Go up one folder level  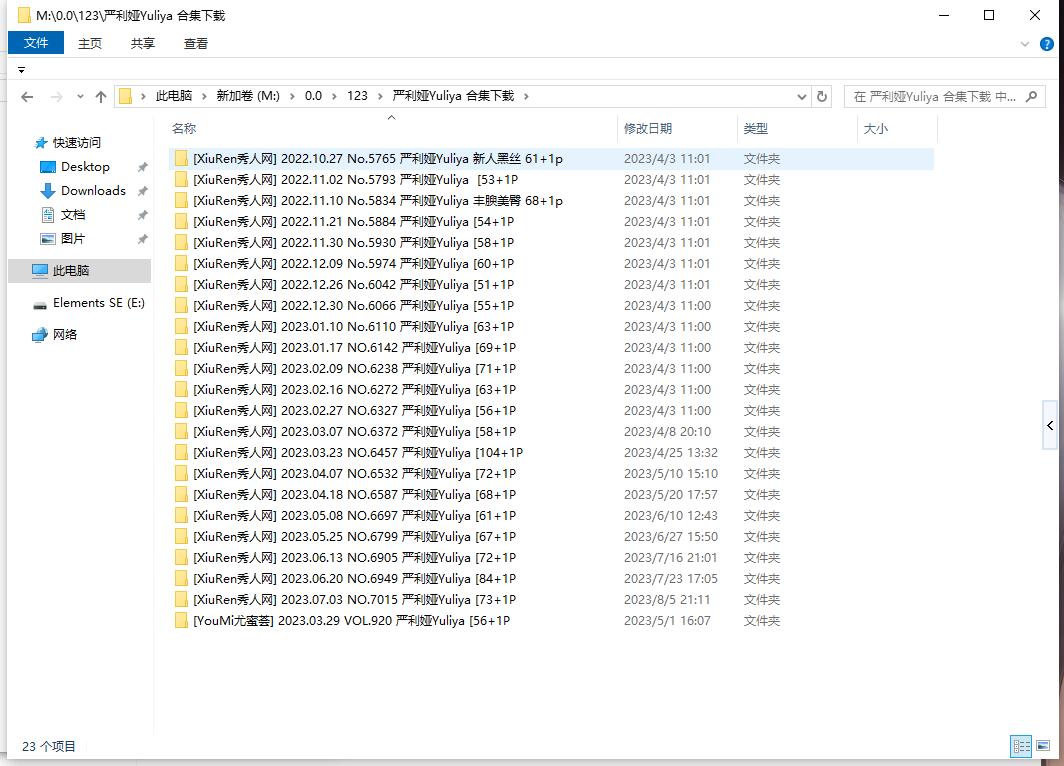pyautogui.click(x=101, y=97)
